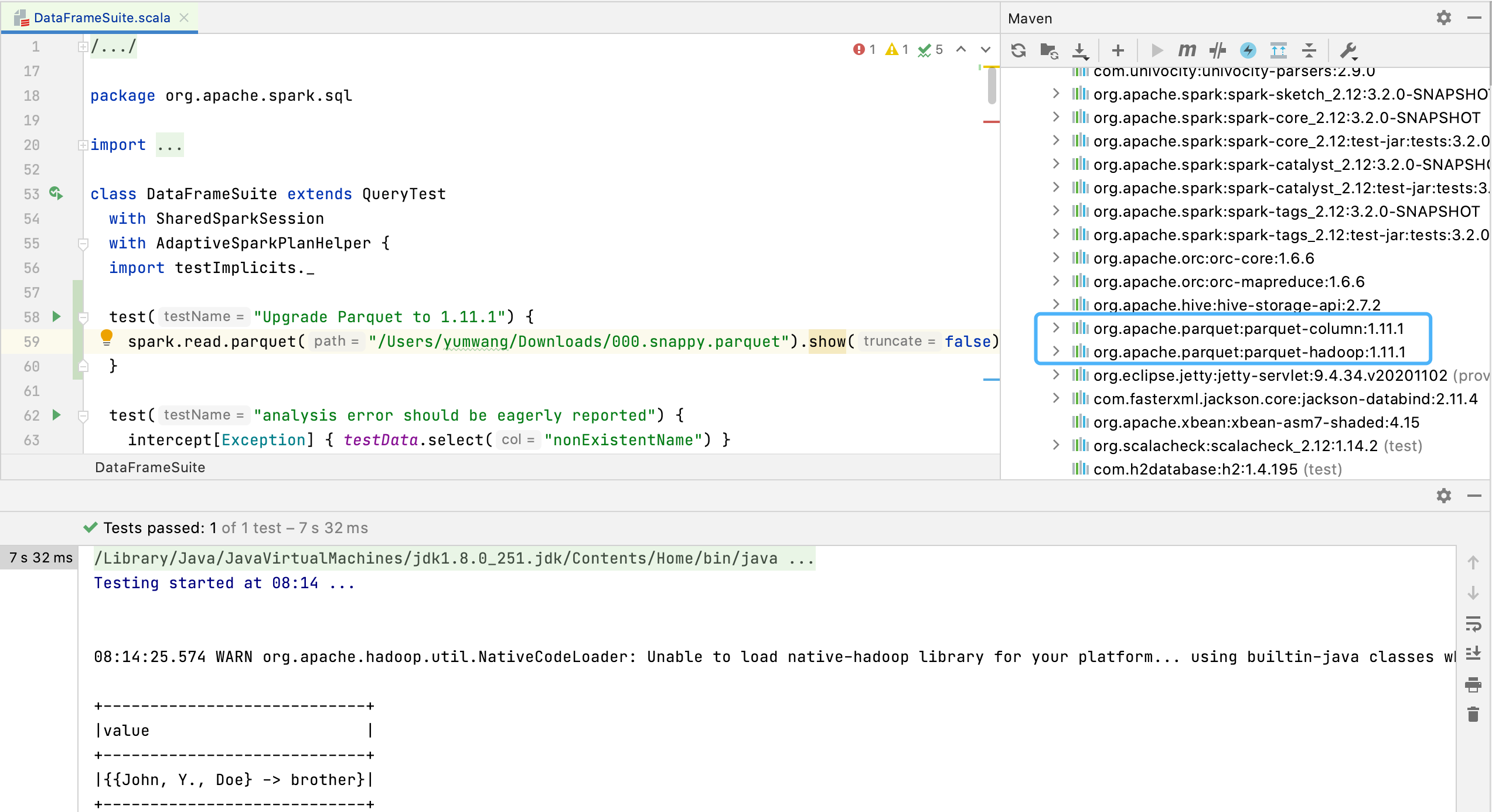Add Maven project with plus icon
This screenshot has height=812, width=1492.
pos(1118,50)
